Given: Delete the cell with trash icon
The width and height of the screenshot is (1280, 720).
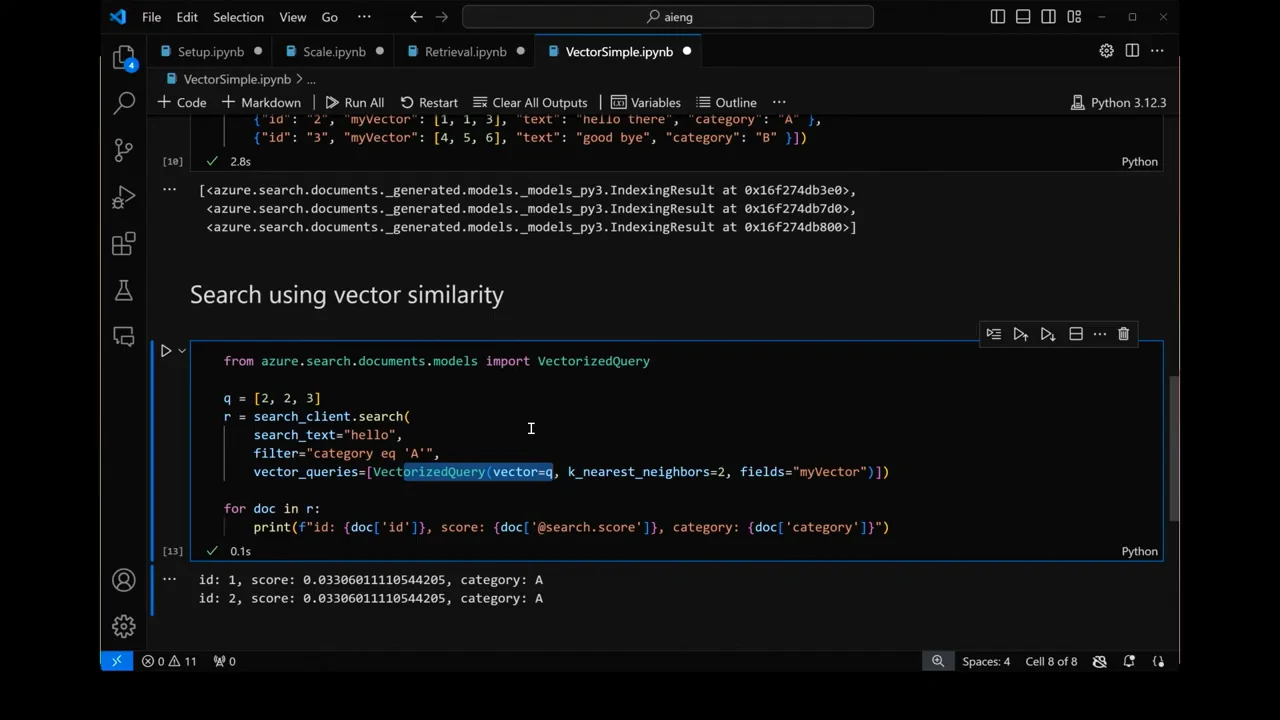Looking at the screenshot, I should click(x=1123, y=334).
